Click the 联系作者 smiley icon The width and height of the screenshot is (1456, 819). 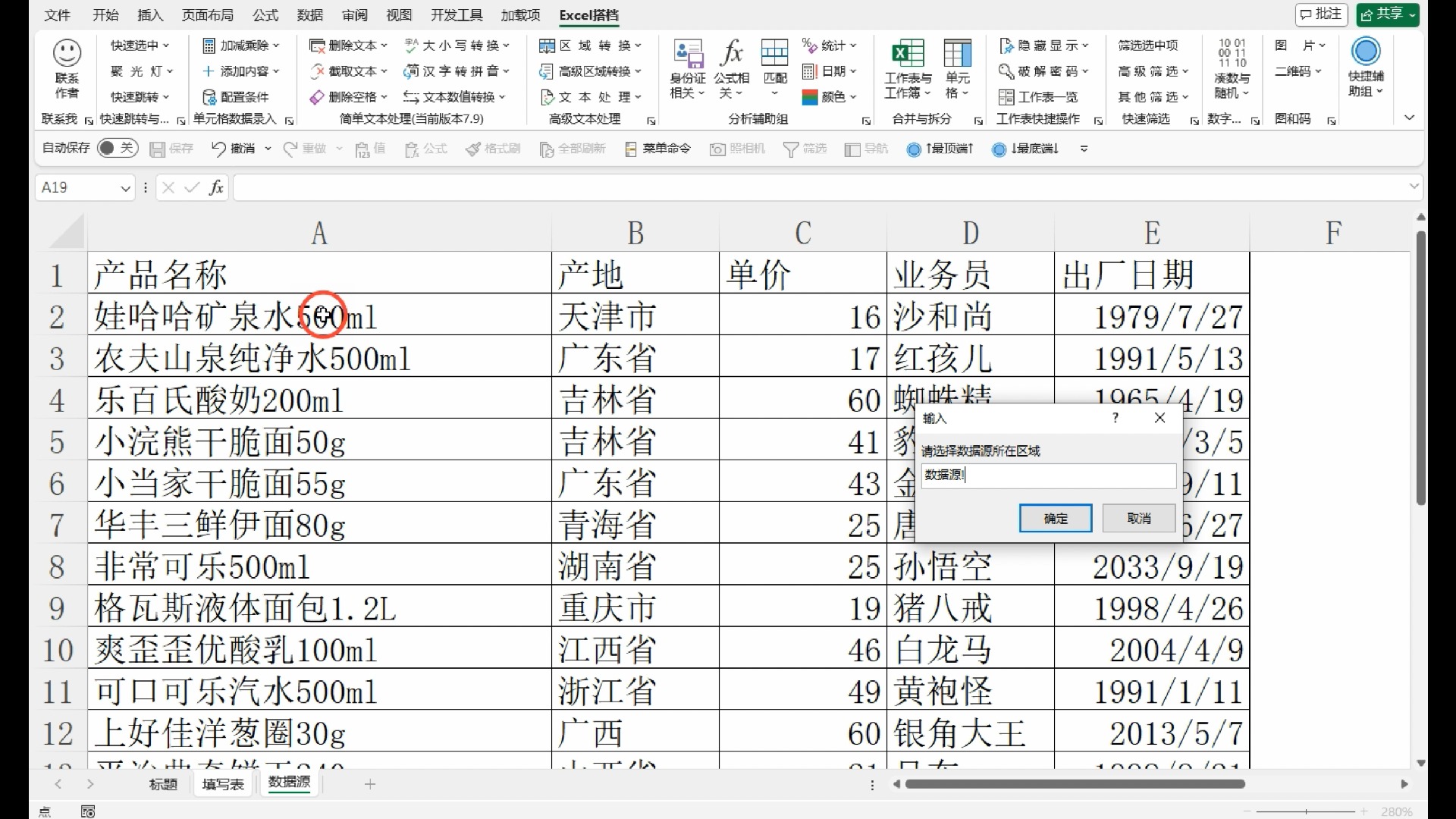point(67,53)
